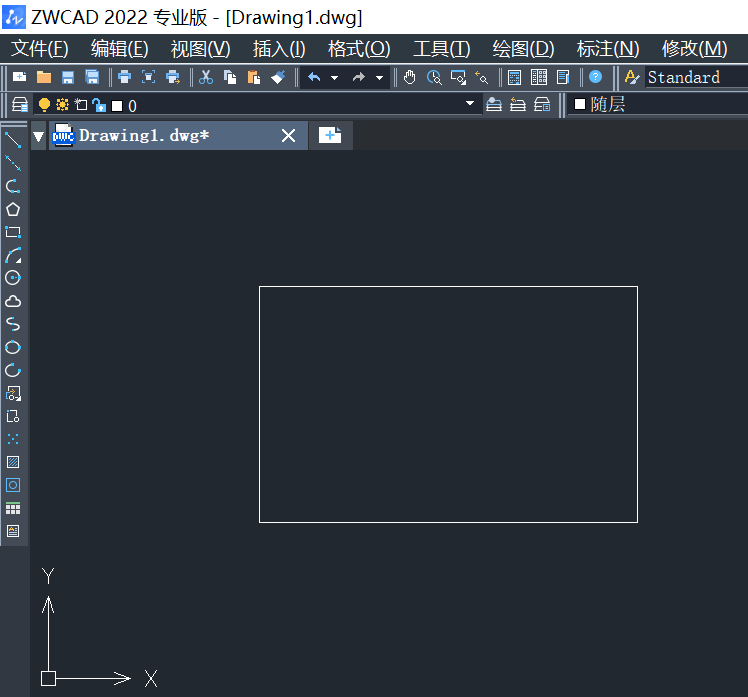Click the Zoom window icon
This screenshot has width=748, height=697.
click(x=458, y=77)
